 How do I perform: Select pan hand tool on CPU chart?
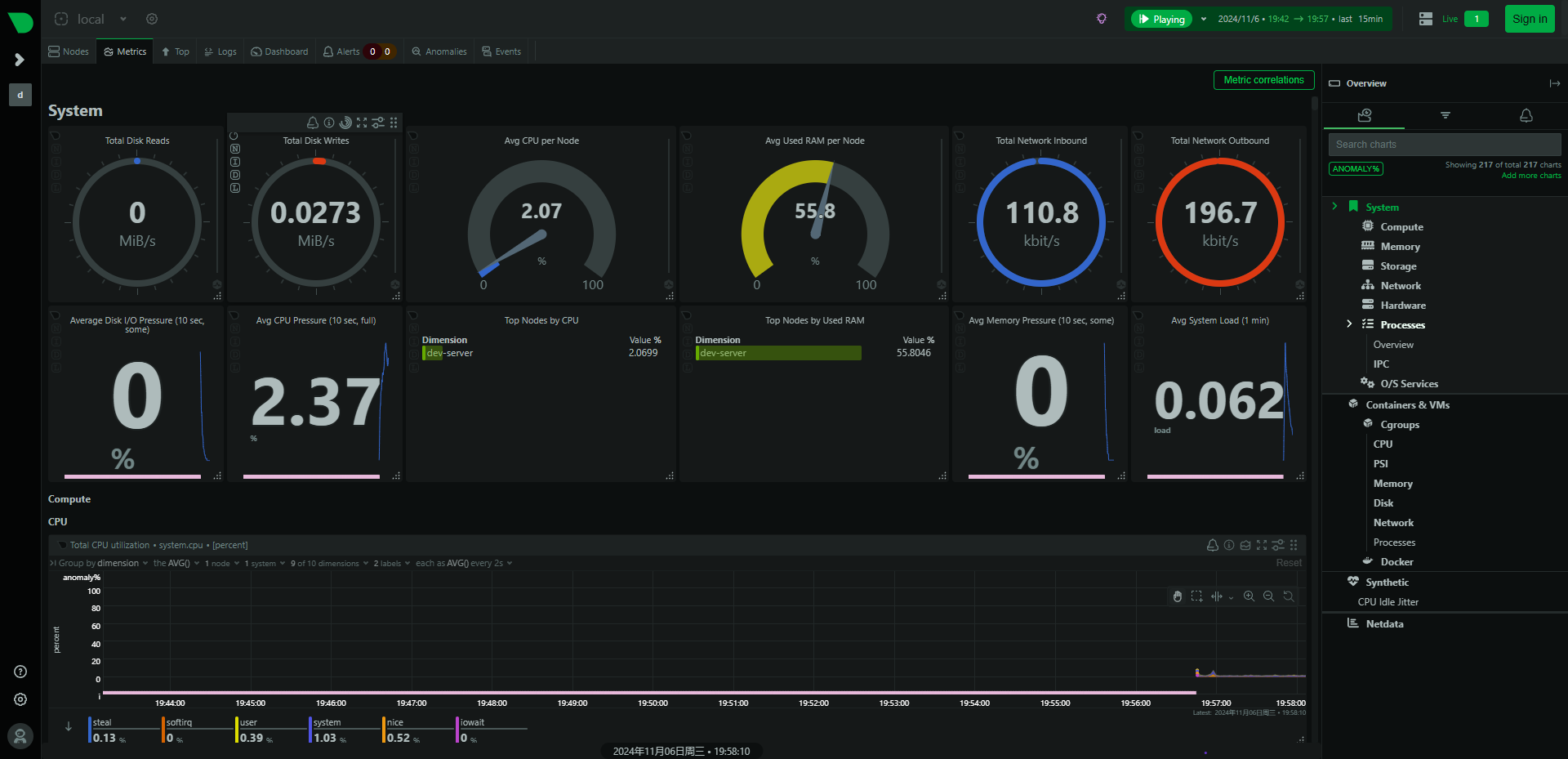tap(1177, 596)
